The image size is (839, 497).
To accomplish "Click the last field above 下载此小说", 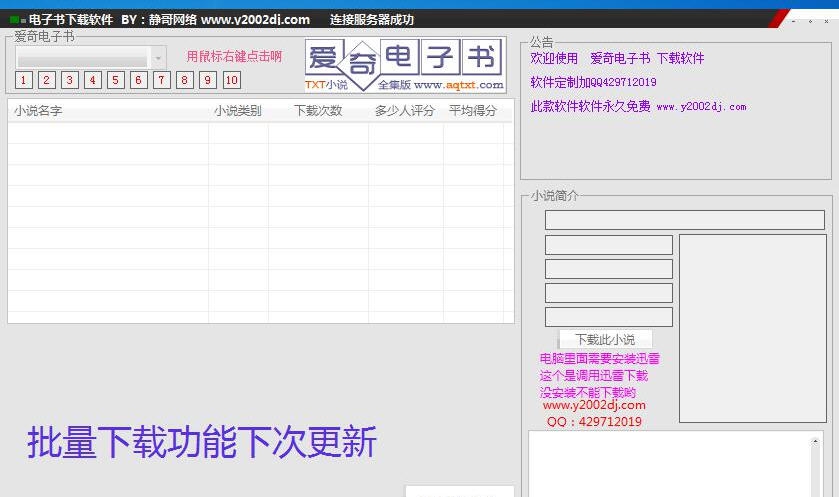I will click(x=609, y=317).
